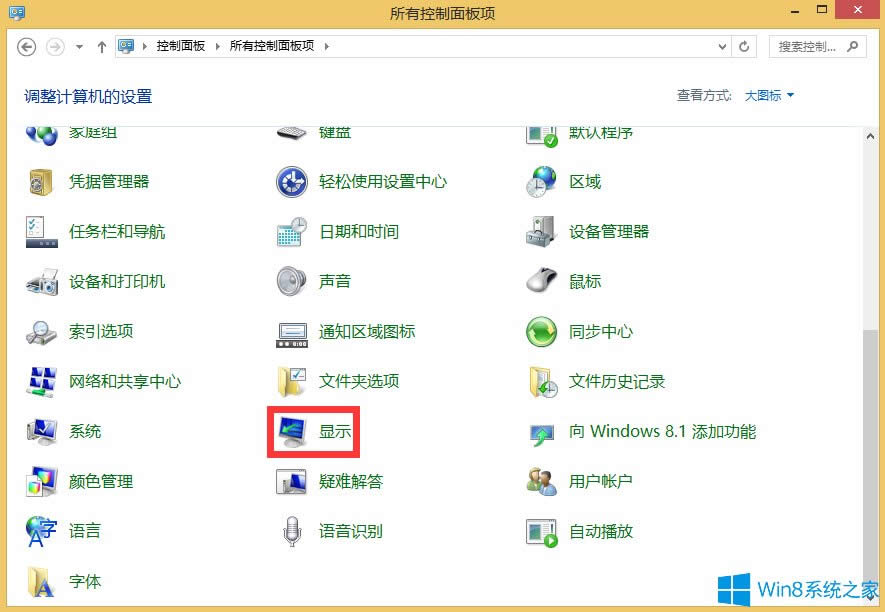Open 鼠标 (Mouse) settings
Screen dimensions: 885x612
click(583, 281)
